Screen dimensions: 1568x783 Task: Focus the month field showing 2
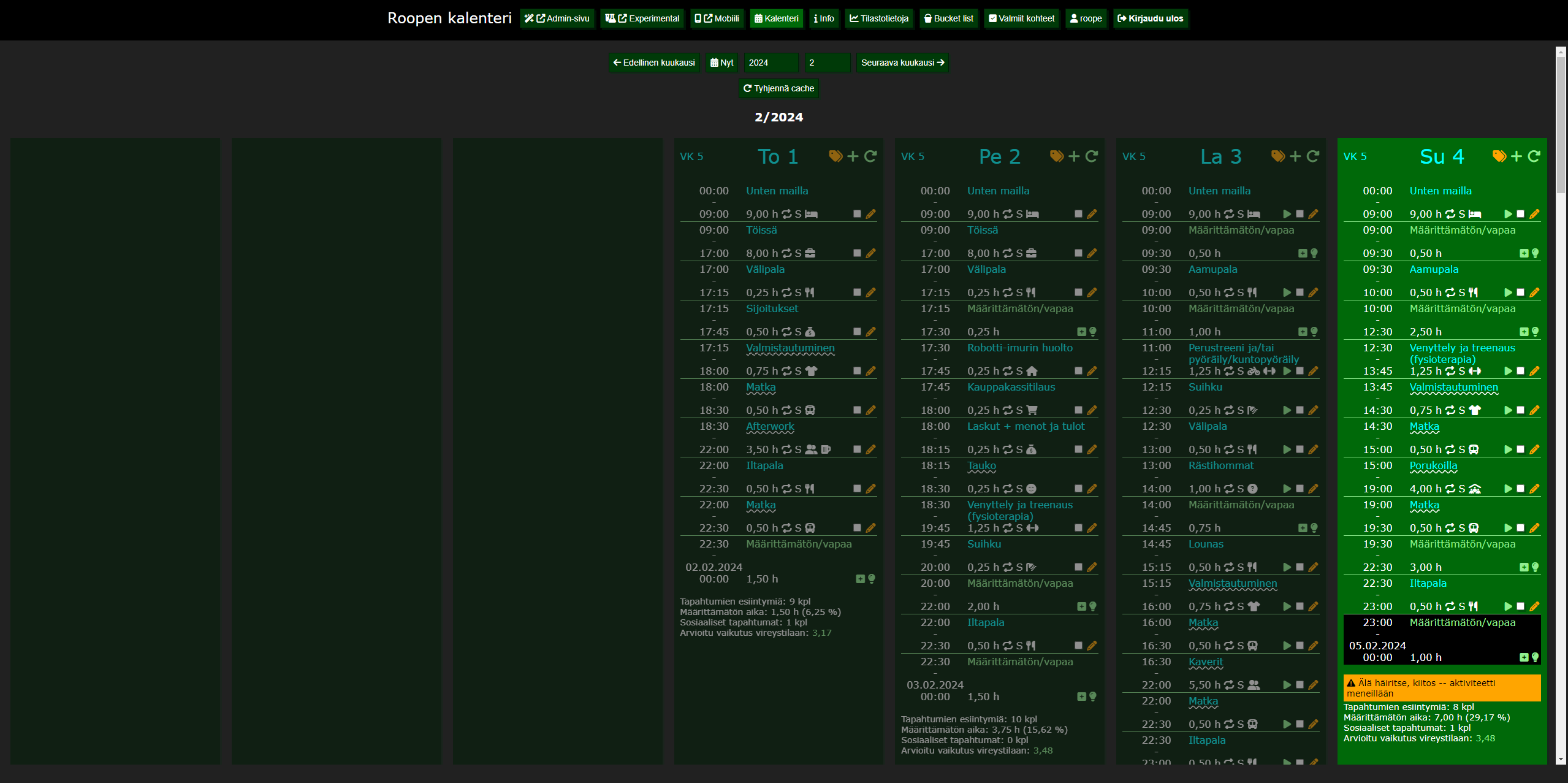(x=828, y=63)
